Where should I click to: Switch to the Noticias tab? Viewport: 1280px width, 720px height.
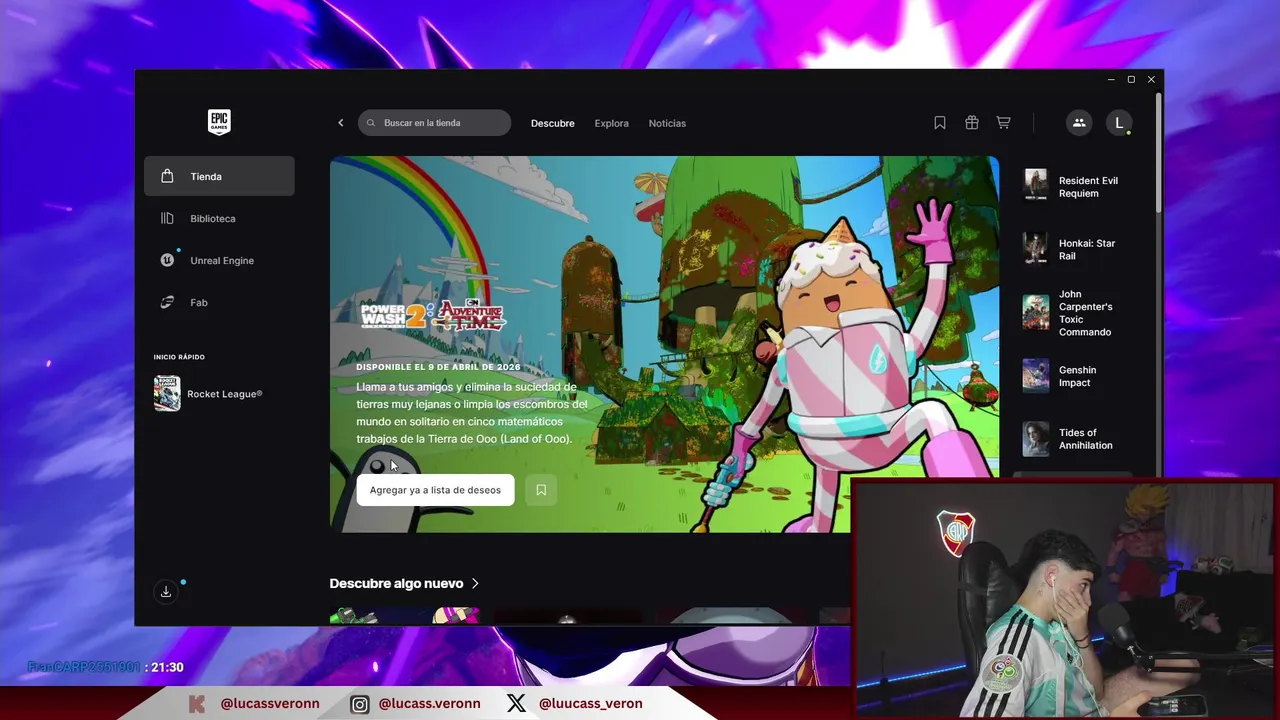click(x=667, y=123)
